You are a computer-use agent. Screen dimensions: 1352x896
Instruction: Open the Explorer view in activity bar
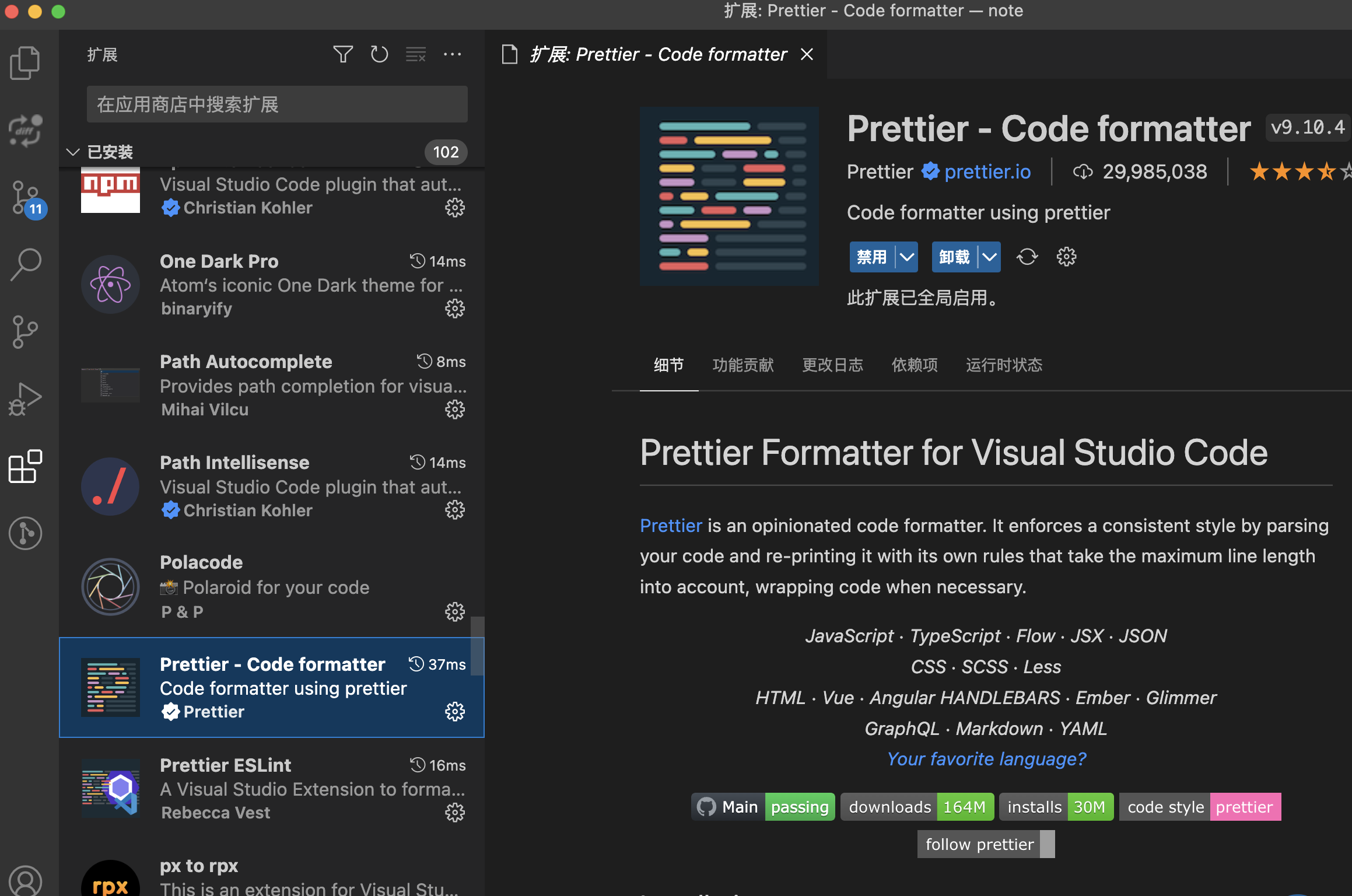[x=25, y=62]
